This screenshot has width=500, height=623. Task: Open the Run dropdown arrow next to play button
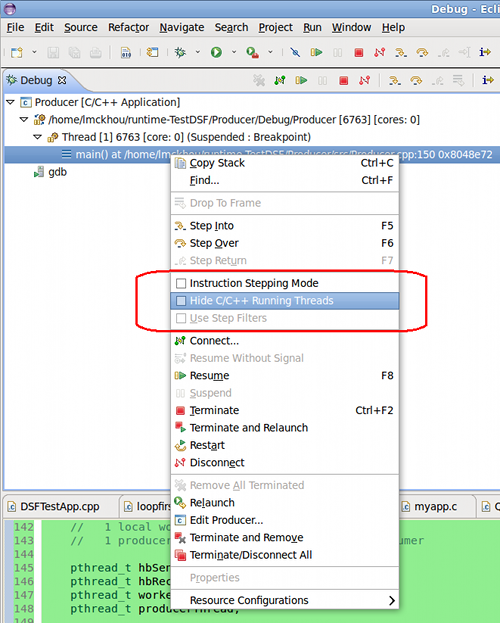[234, 52]
